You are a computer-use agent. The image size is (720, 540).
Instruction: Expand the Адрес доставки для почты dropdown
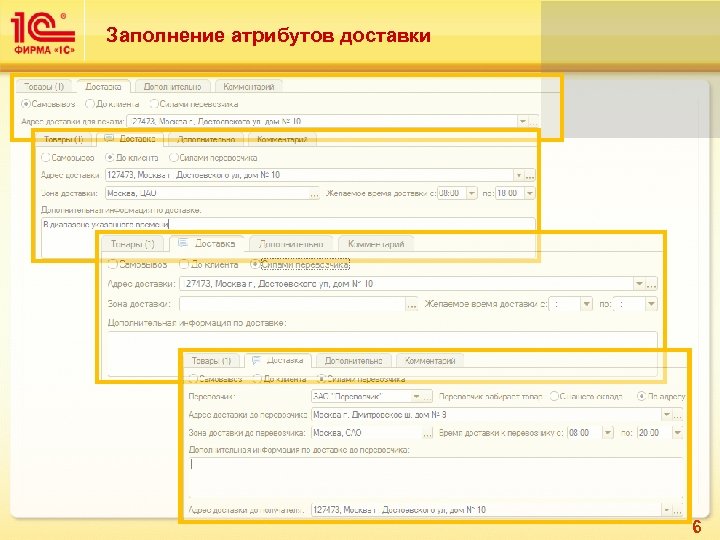click(x=523, y=122)
